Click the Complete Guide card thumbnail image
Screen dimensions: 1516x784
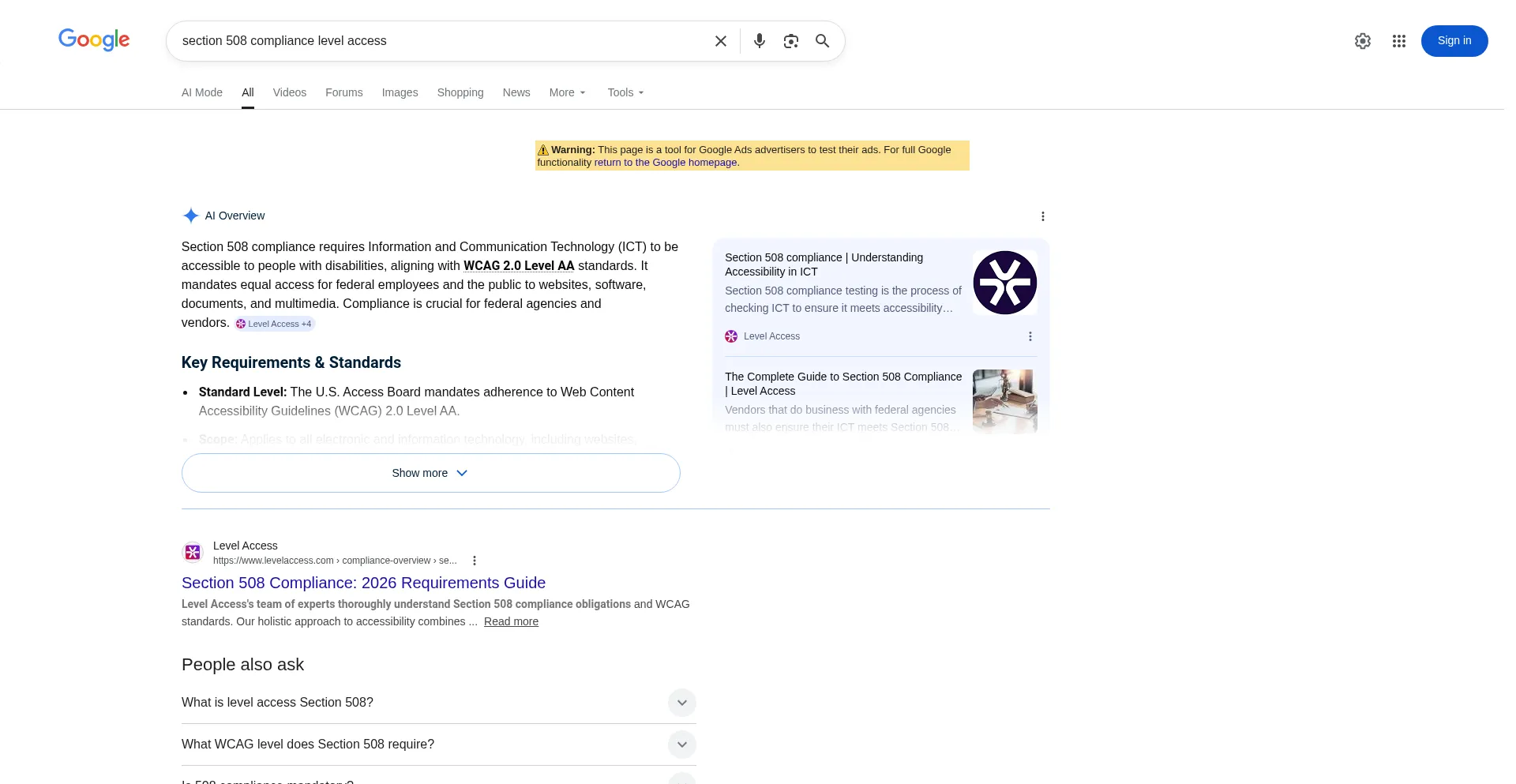tap(1005, 402)
